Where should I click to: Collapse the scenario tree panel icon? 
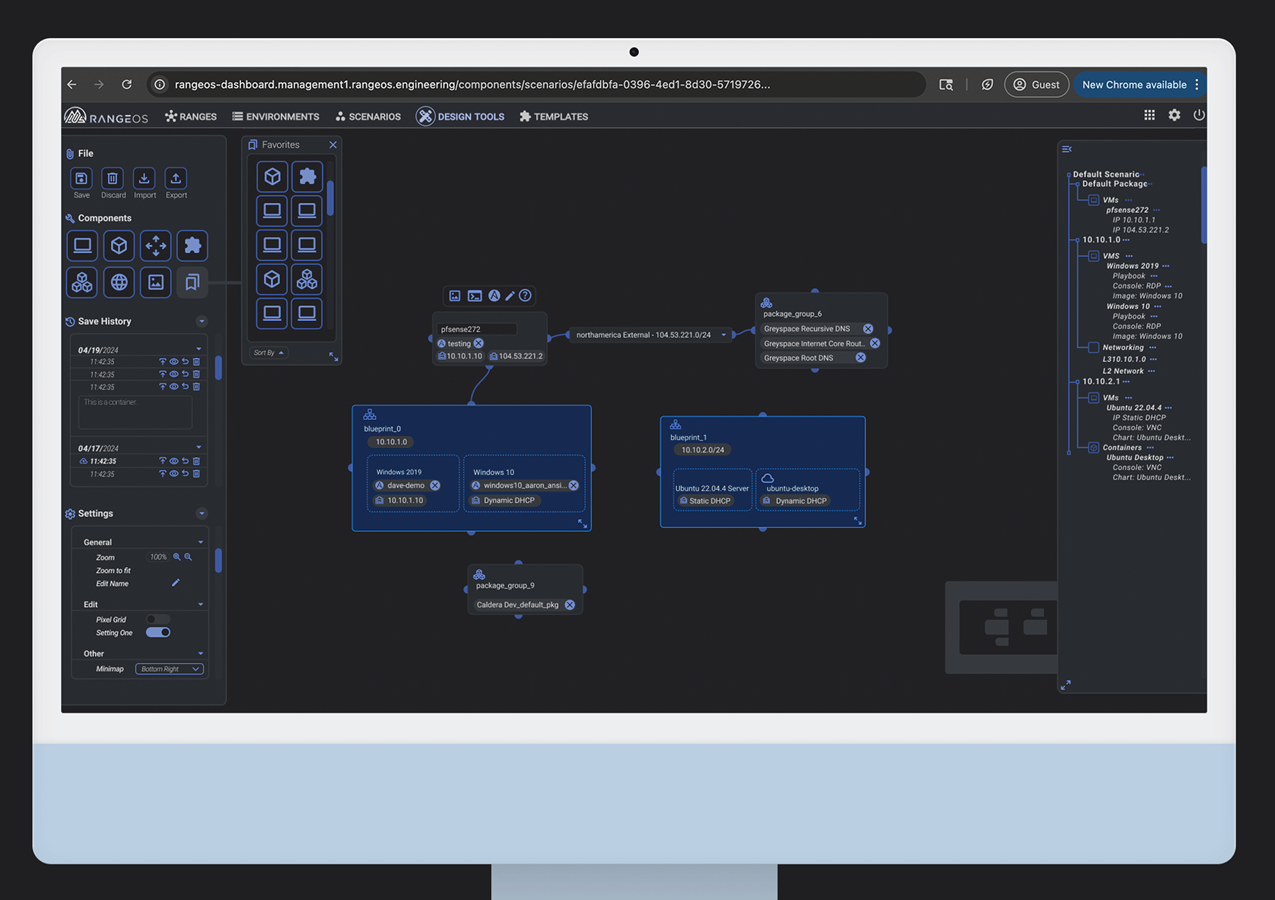pyautogui.click(x=1067, y=149)
